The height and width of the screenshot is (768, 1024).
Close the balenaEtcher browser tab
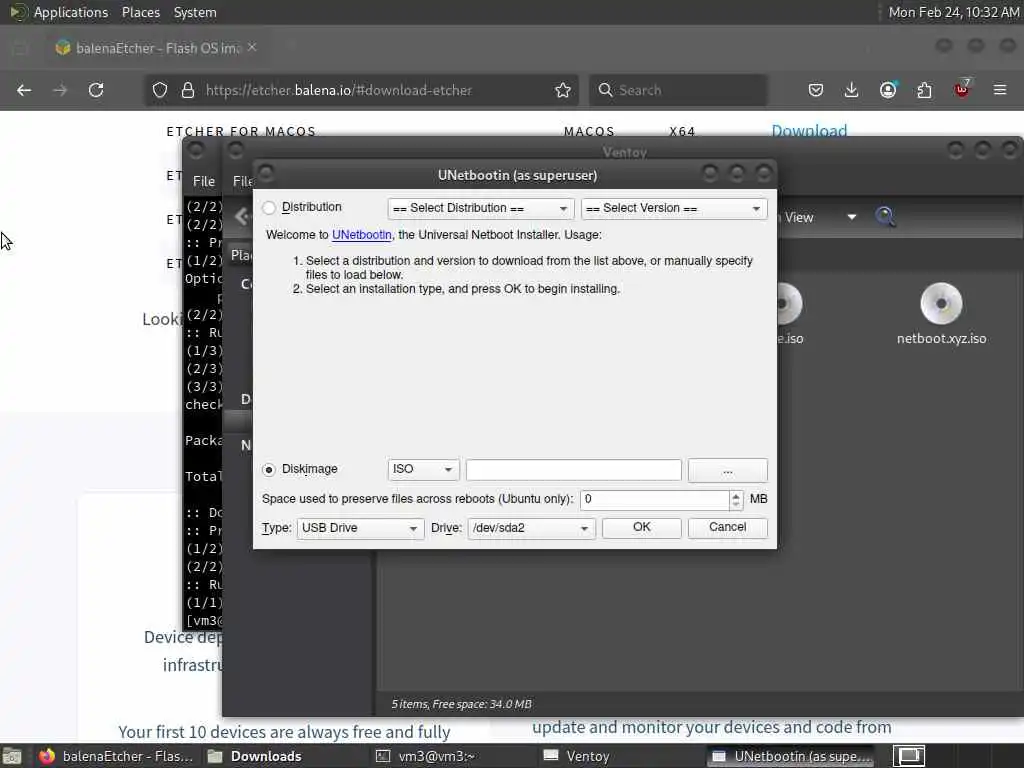point(252,48)
